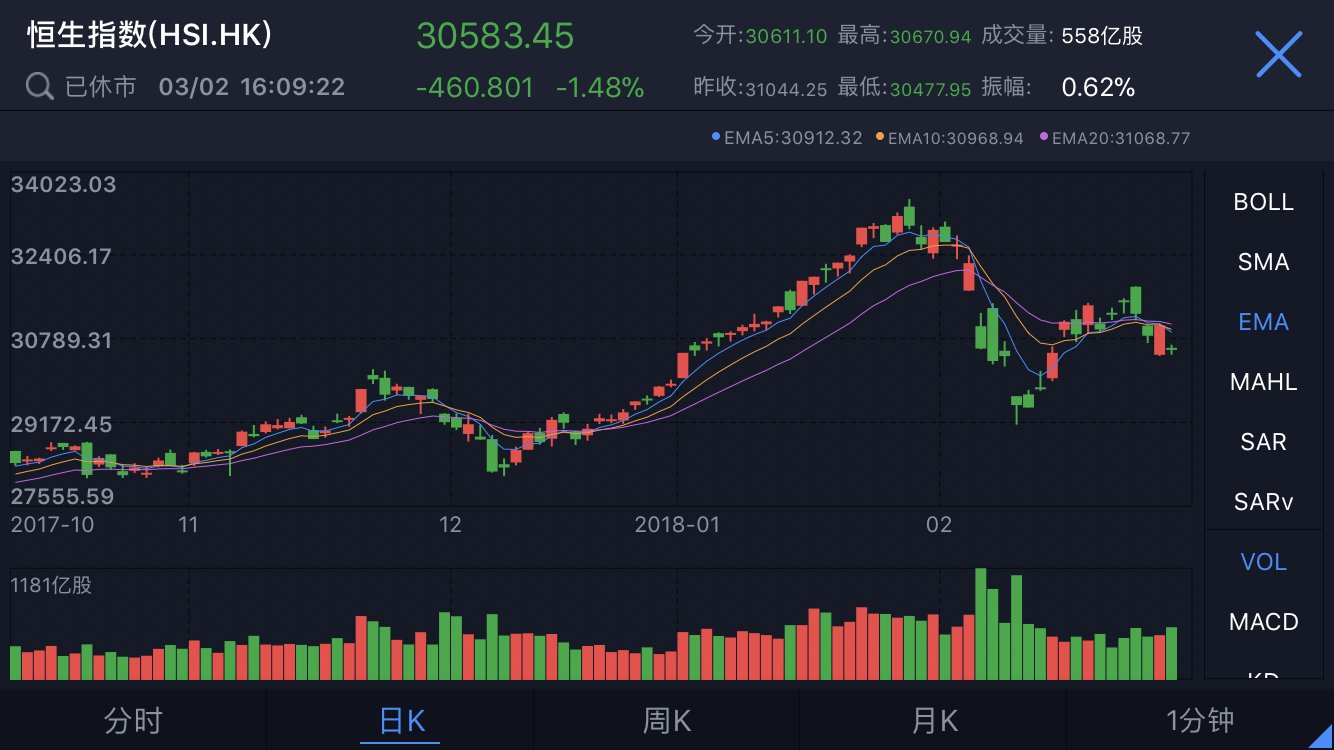Click the timestamp 03/02 16:09:22
The image size is (1334, 750).
click(252, 87)
